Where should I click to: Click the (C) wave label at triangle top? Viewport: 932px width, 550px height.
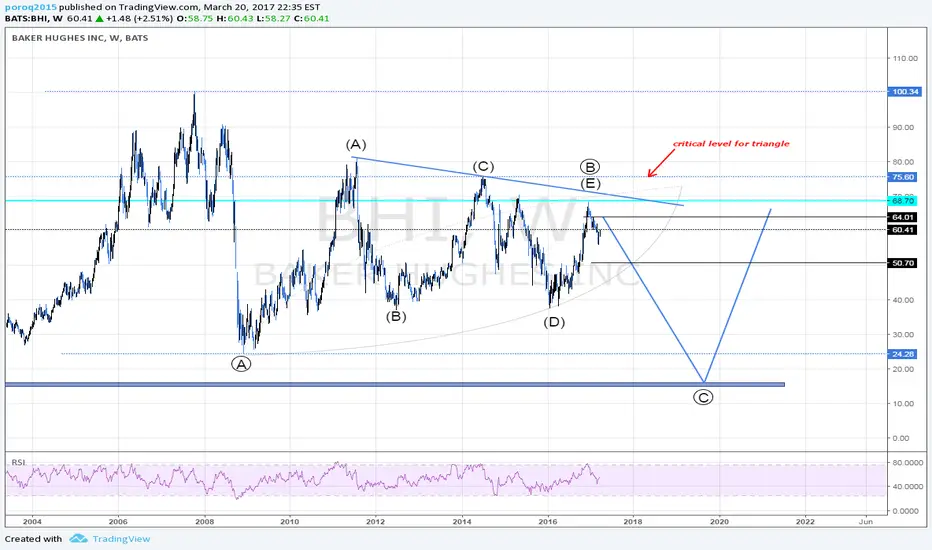pos(483,166)
